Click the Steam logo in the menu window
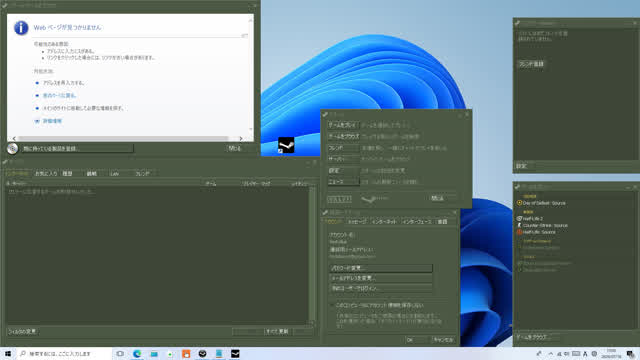The height and width of the screenshot is (360, 640). 375,199
